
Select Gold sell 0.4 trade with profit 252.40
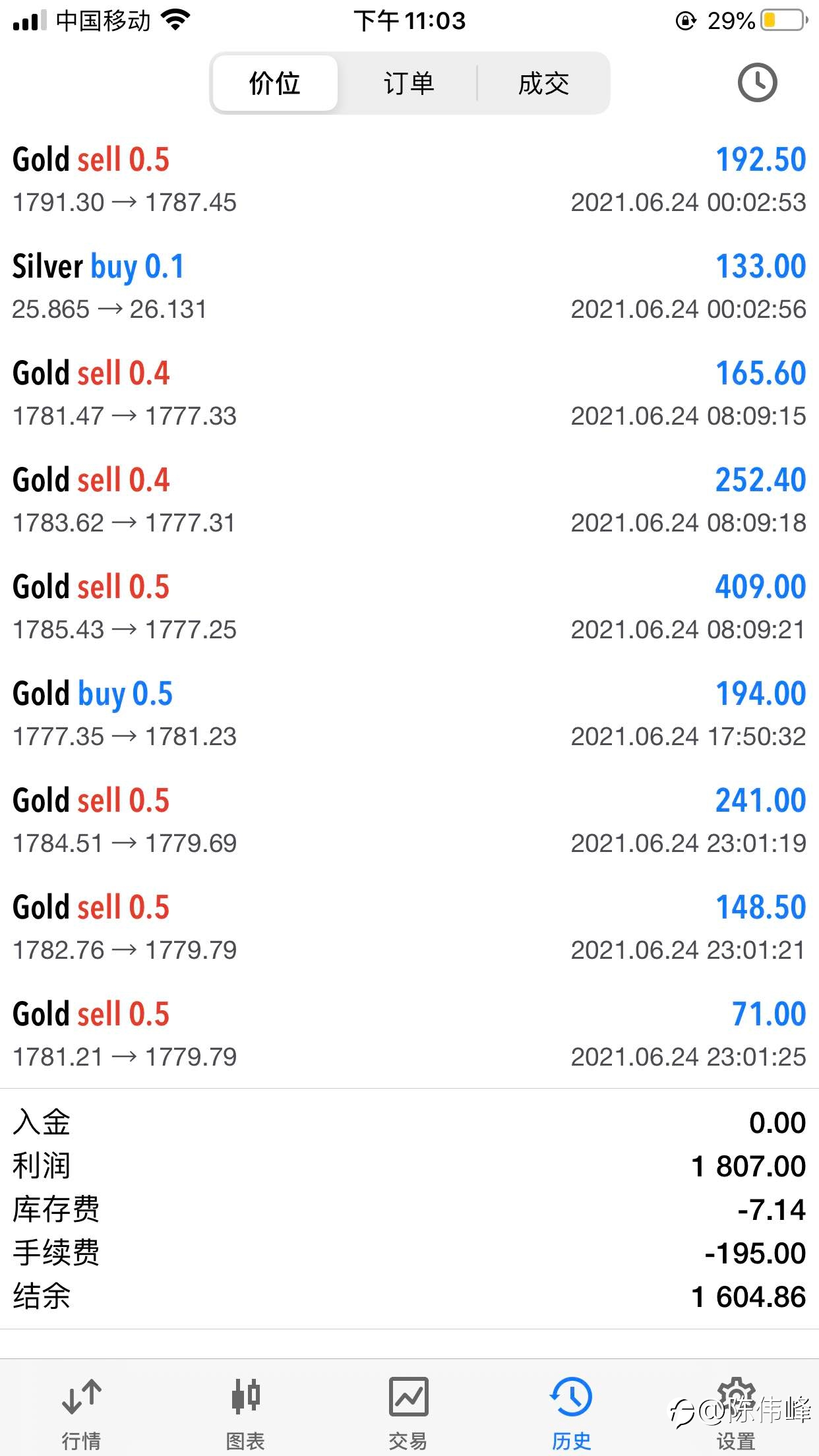coord(409,501)
